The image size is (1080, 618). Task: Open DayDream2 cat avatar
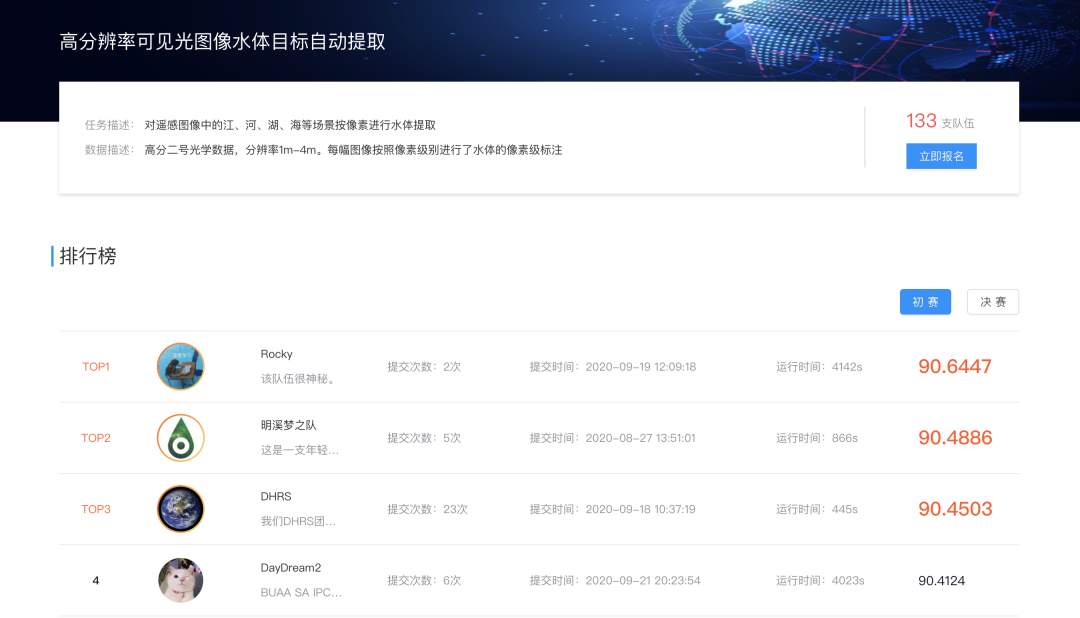coord(180,580)
